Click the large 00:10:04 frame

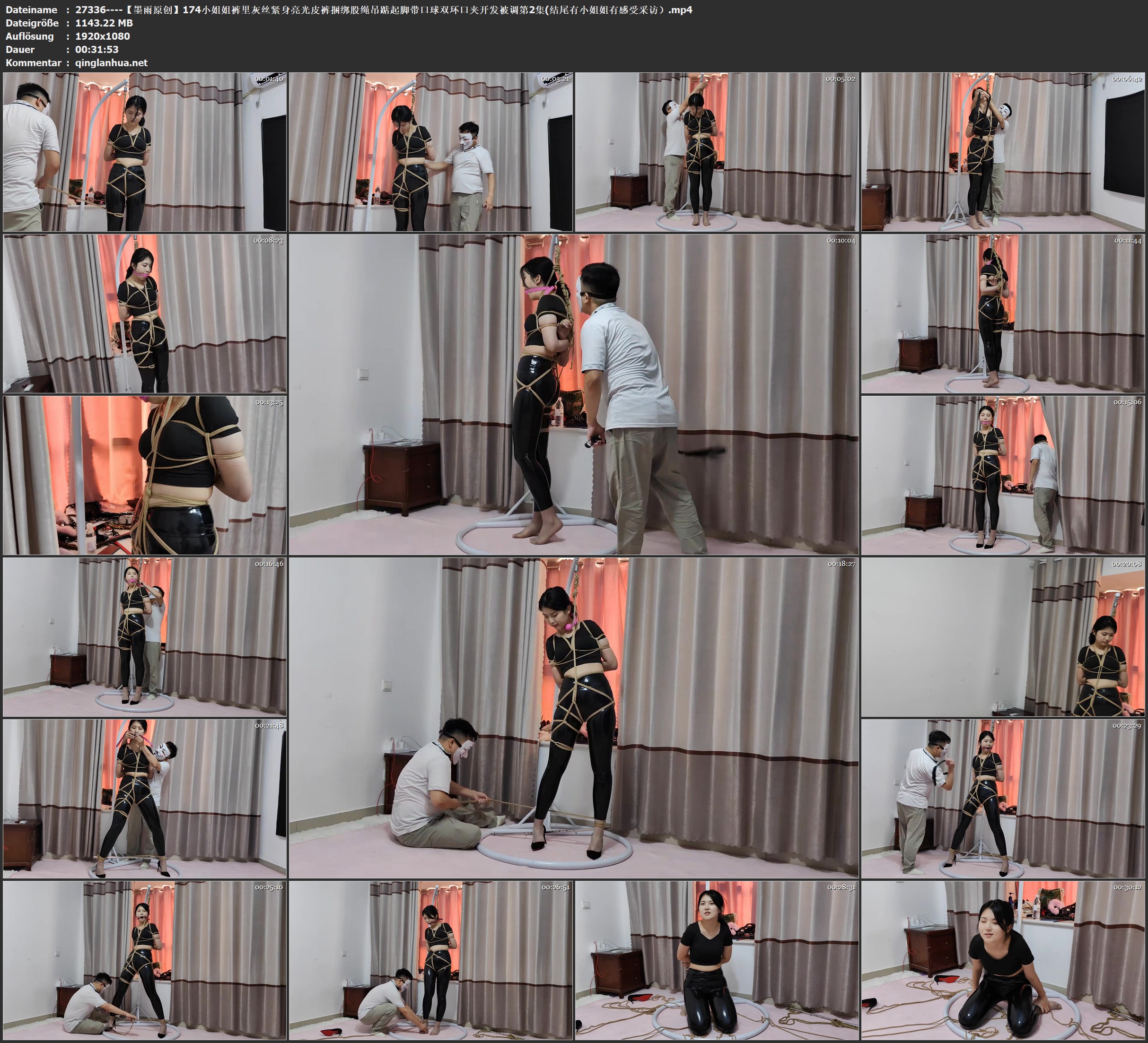pos(573,394)
